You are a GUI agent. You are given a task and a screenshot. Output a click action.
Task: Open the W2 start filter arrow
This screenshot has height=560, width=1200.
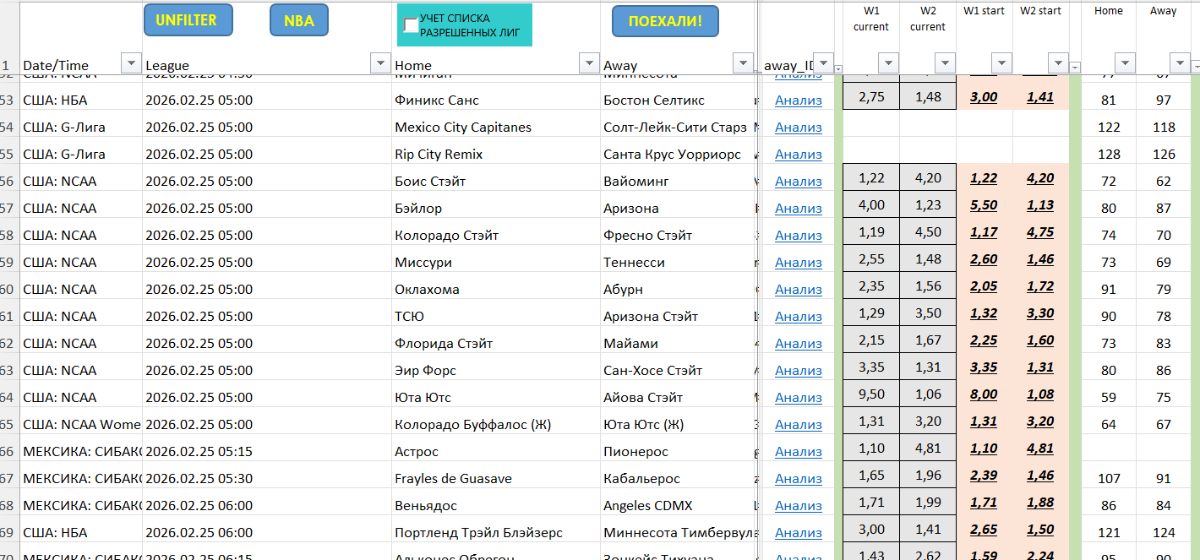click(1057, 64)
